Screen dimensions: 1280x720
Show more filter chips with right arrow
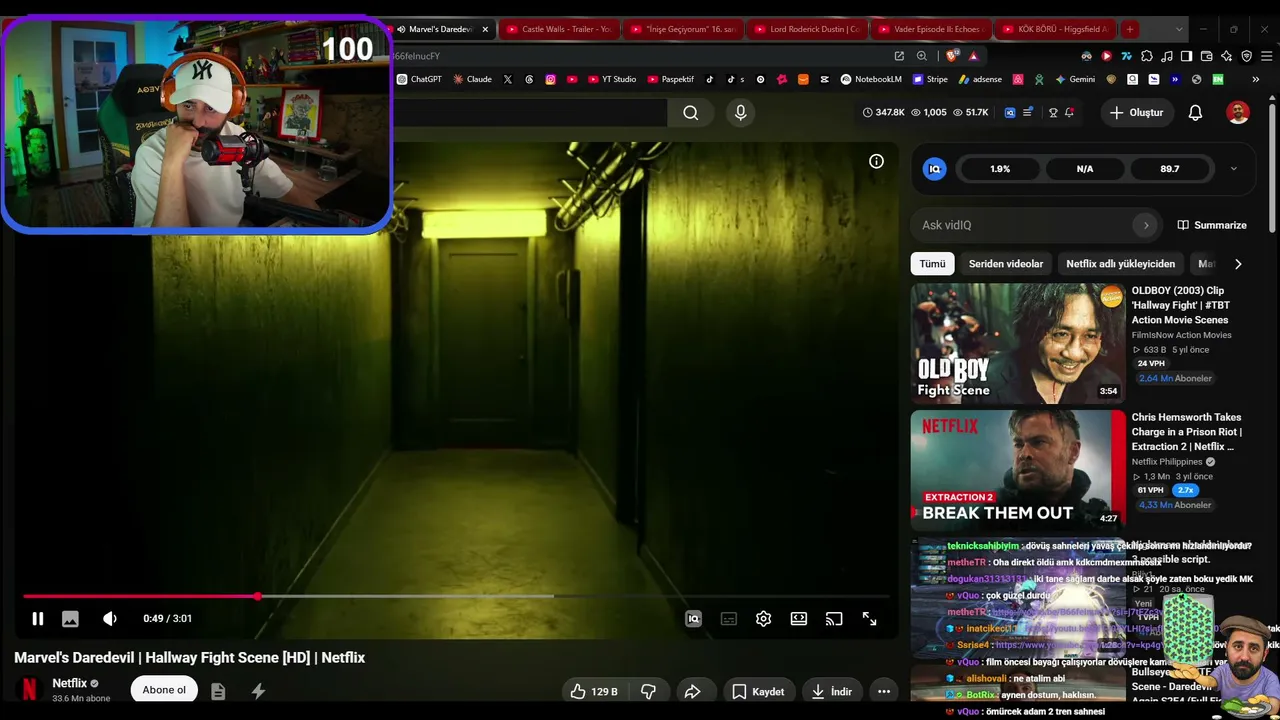click(1238, 264)
